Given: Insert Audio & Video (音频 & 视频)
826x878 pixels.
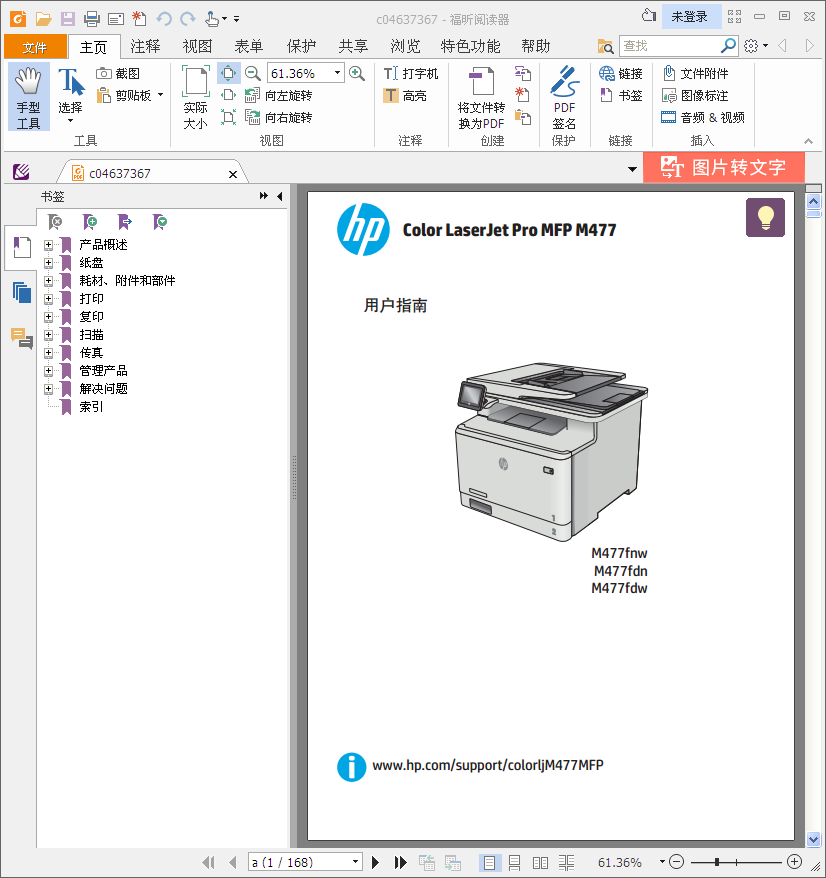Looking at the screenshot, I should click(x=703, y=117).
